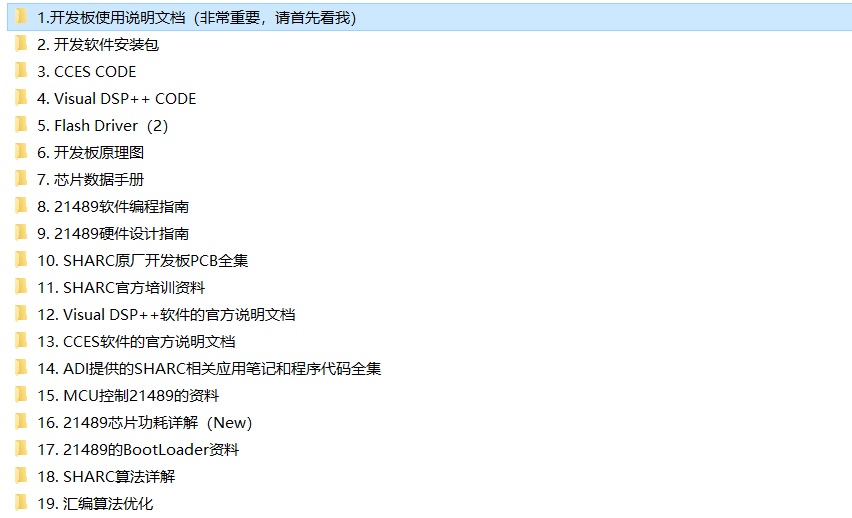Select the name 10. SHARC原厂开发板PCB全集

click(x=142, y=260)
